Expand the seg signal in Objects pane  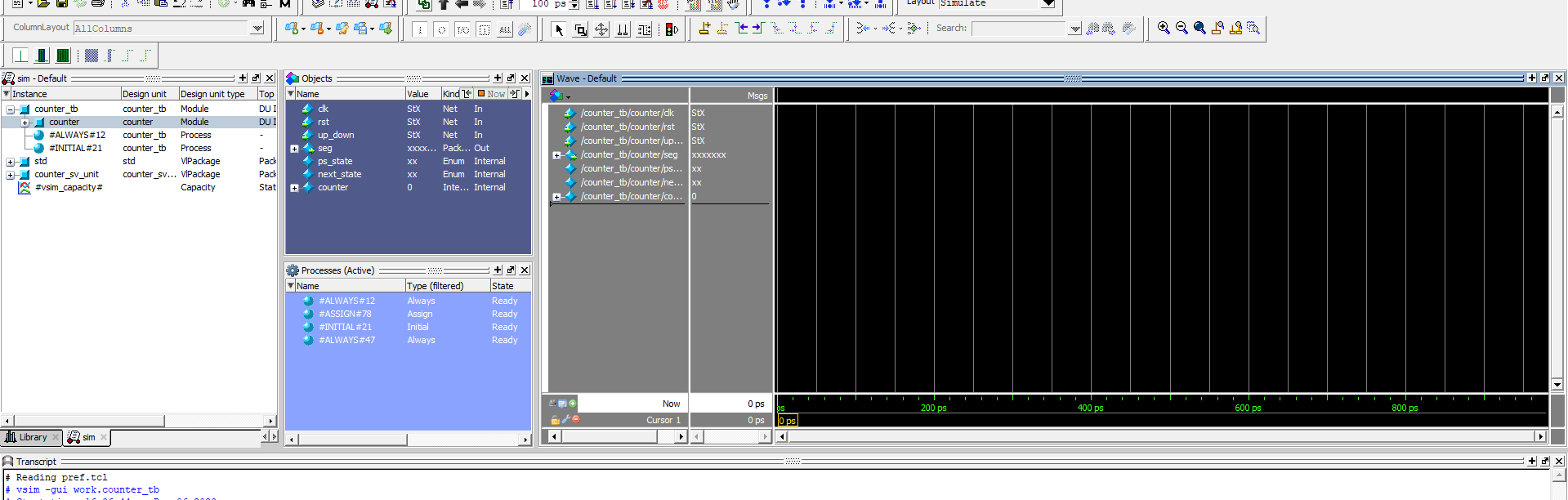click(x=294, y=149)
